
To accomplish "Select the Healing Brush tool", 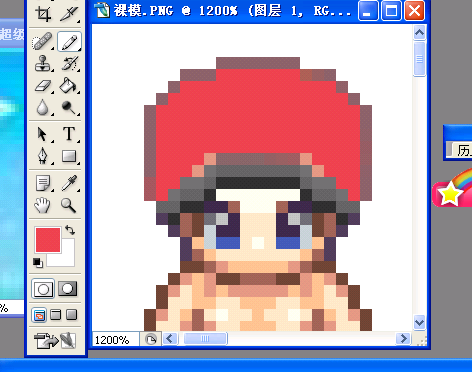I will [43, 41].
